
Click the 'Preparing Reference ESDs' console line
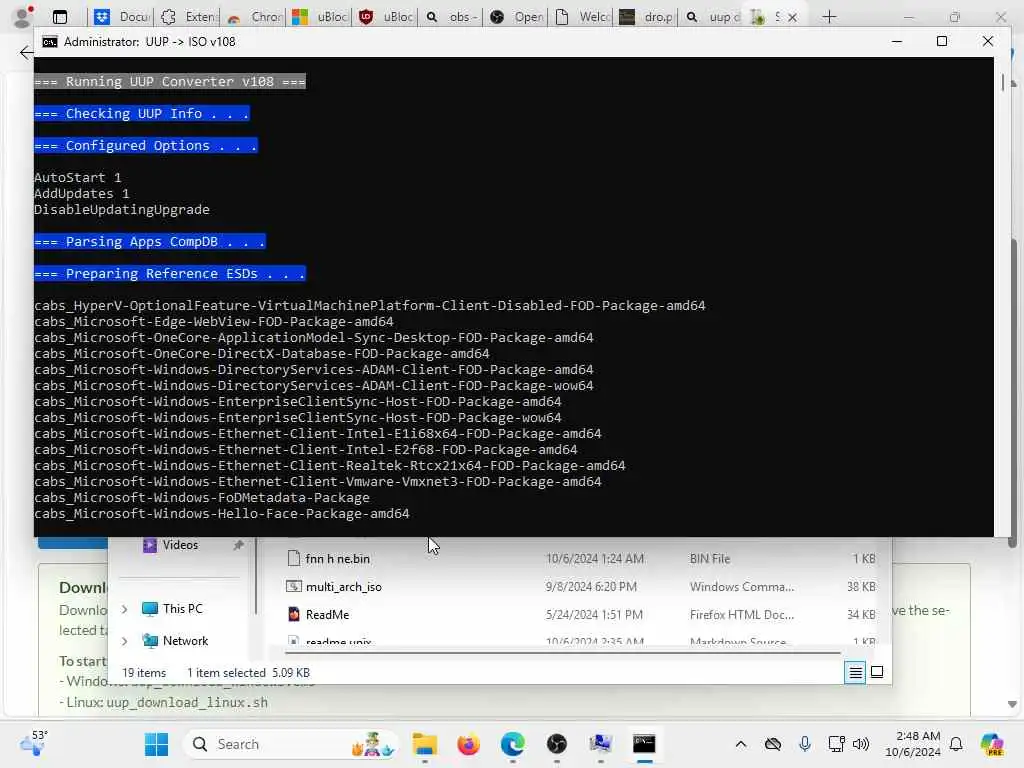pos(170,274)
